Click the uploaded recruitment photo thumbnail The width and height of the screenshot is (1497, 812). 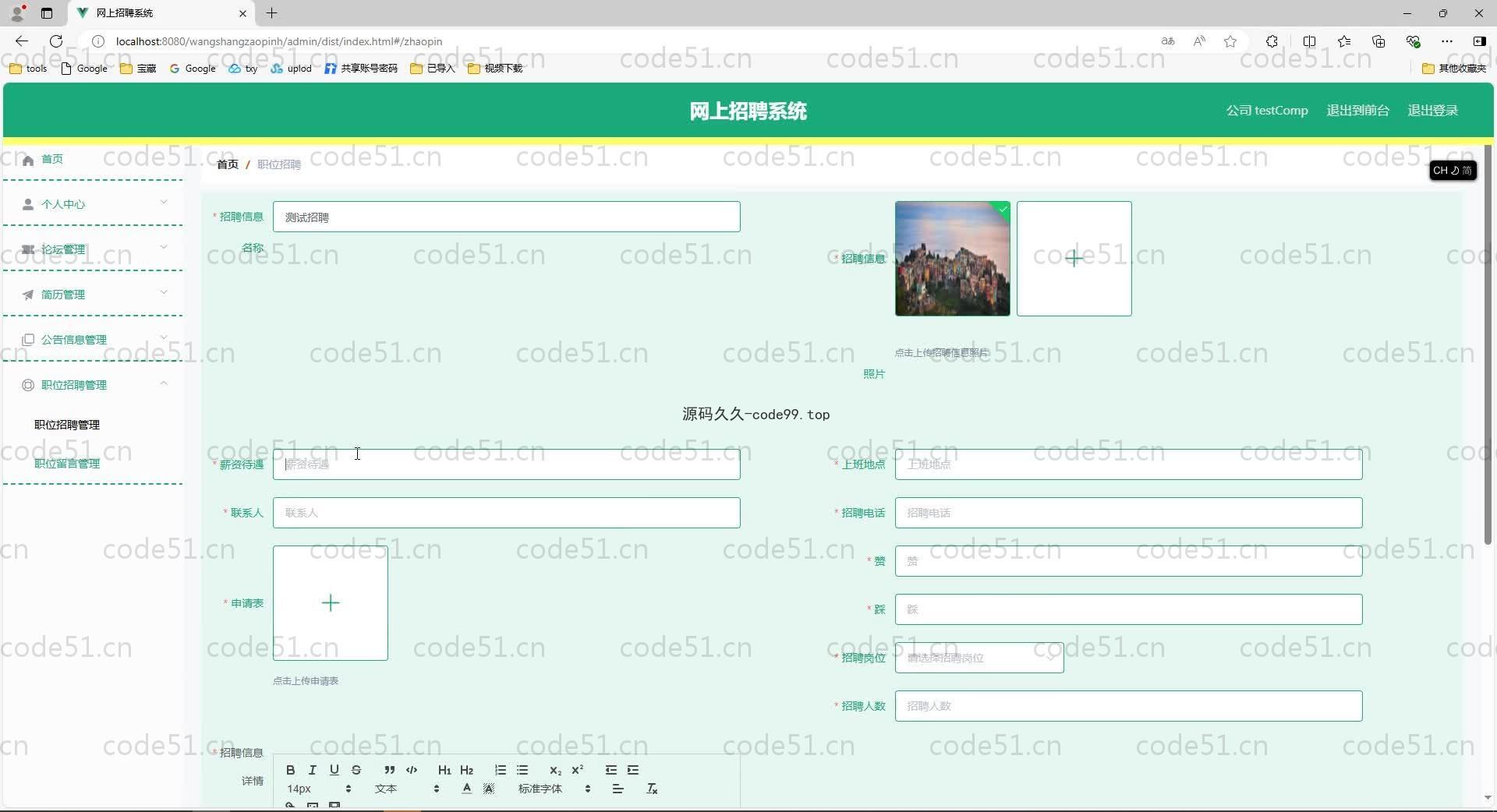point(952,259)
